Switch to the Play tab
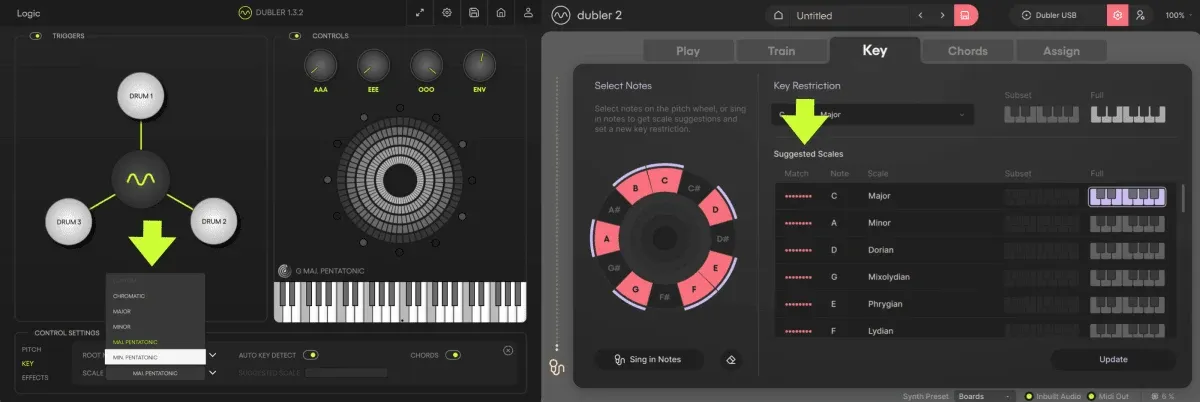1200x402 pixels. pos(688,51)
